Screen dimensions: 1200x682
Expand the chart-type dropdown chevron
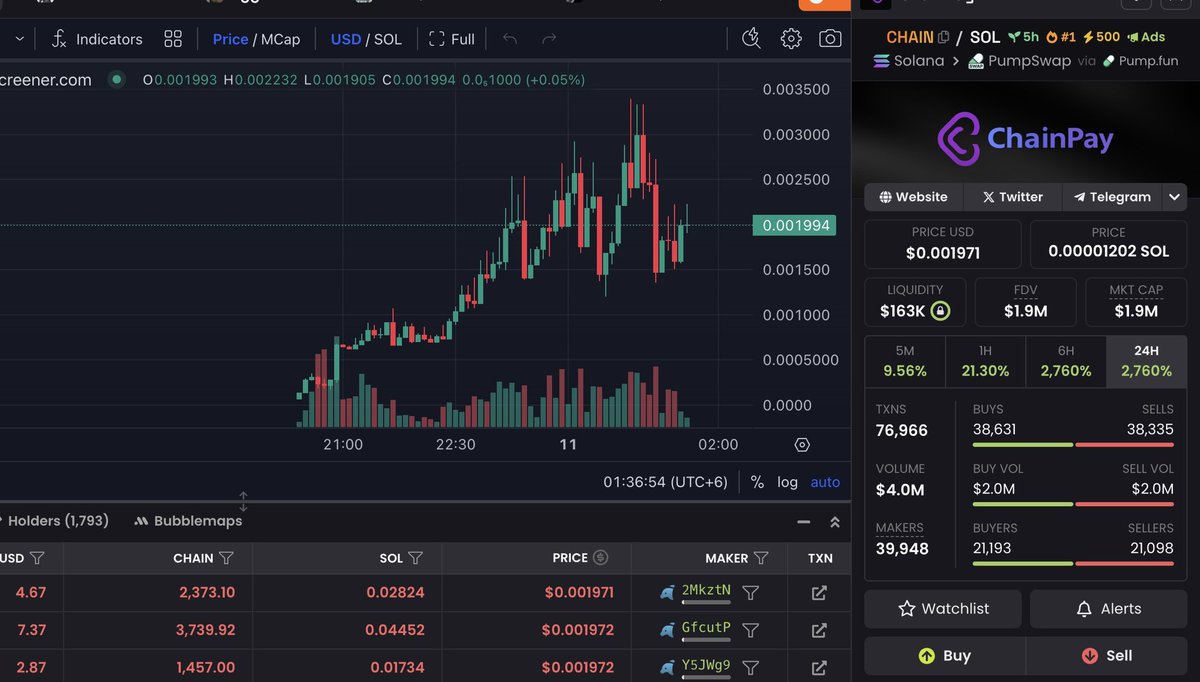coord(19,39)
